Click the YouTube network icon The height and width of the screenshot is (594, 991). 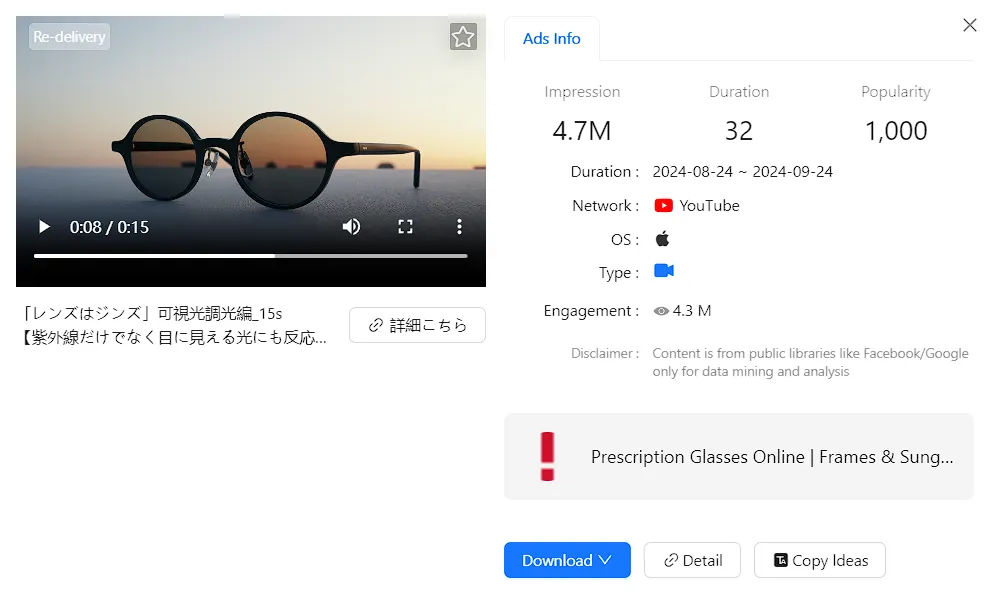(x=663, y=205)
